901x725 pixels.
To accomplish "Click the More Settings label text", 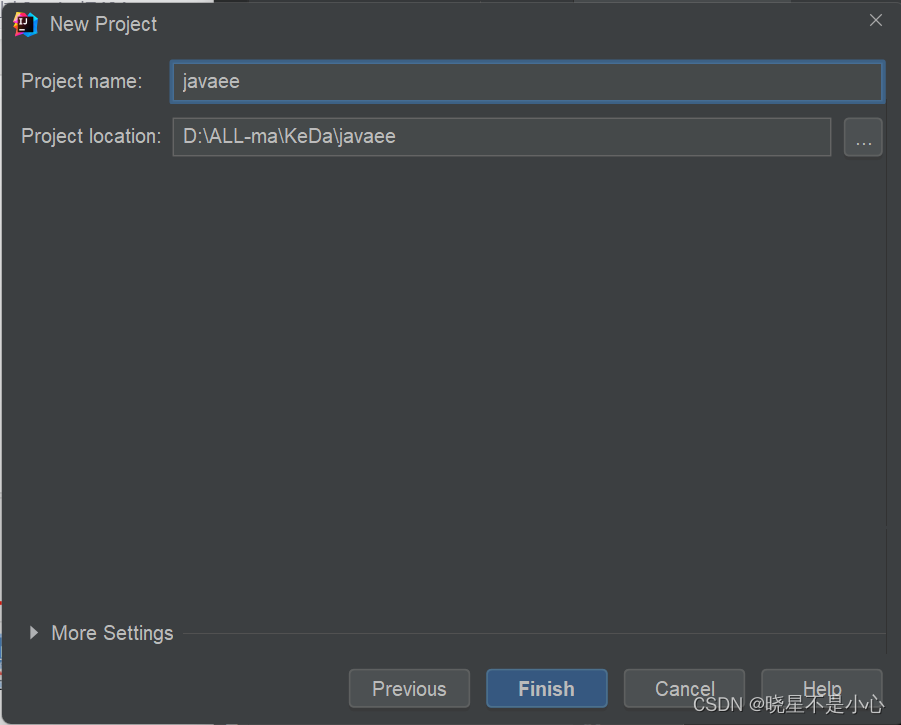I will click(x=112, y=633).
